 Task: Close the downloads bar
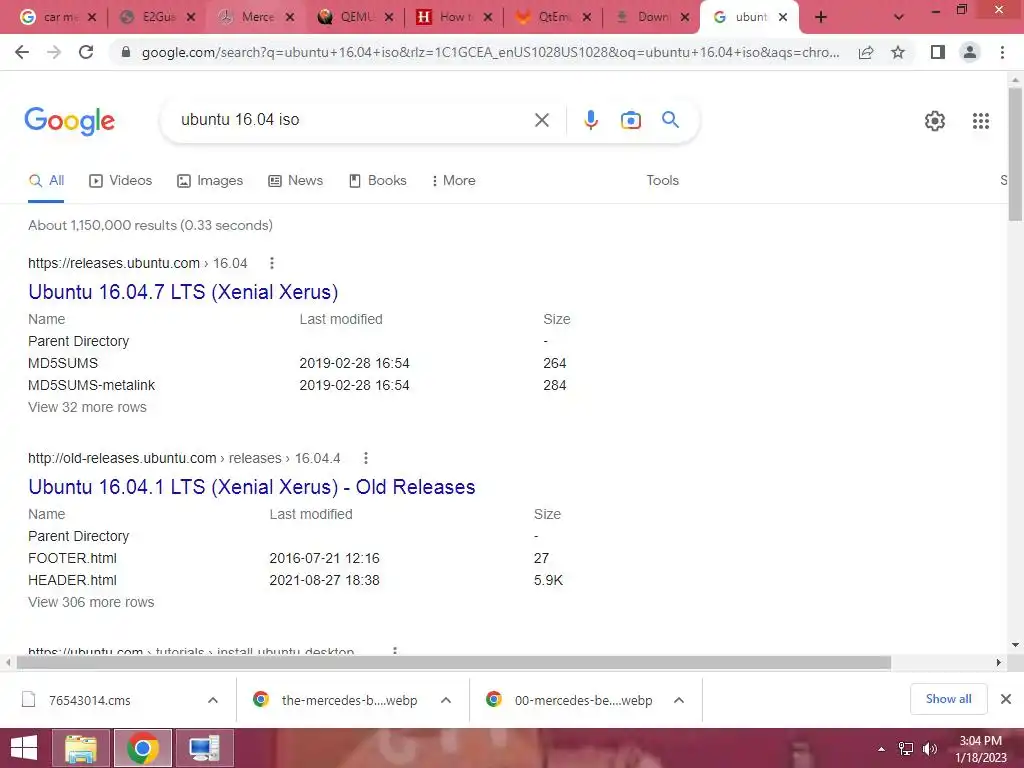1006,699
